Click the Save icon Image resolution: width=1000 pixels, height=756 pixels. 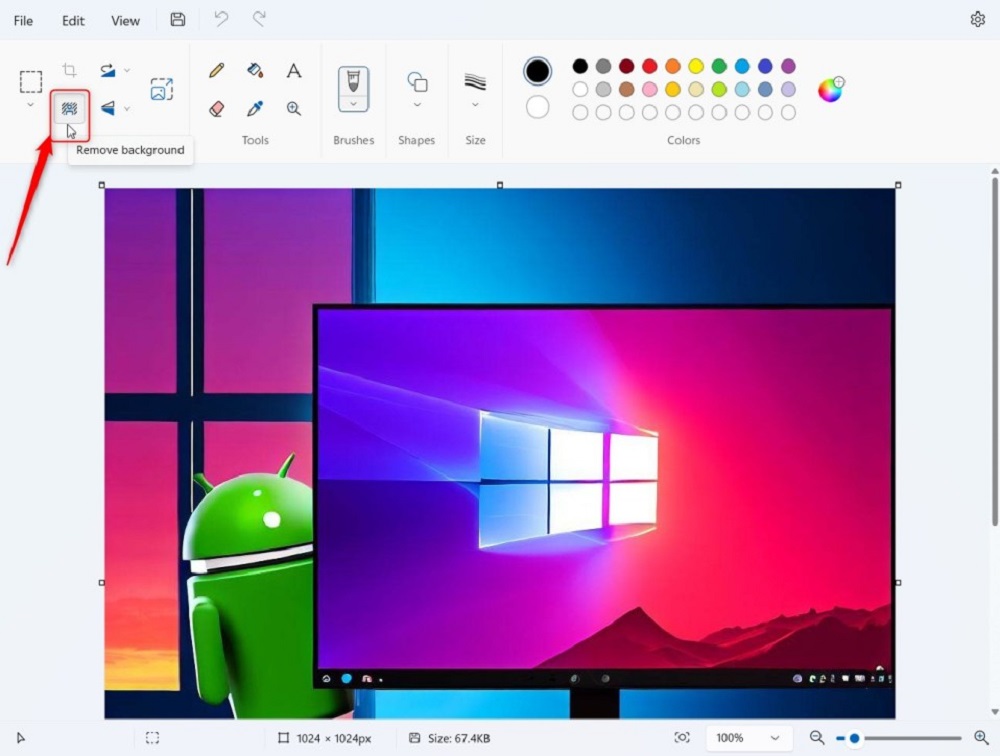point(177,19)
